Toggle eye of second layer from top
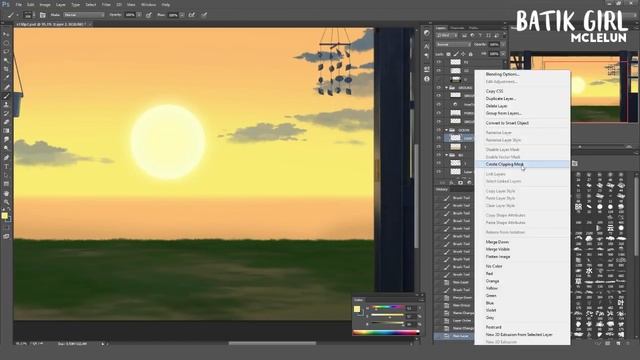The image size is (640, 360). (x=439, y=71)
